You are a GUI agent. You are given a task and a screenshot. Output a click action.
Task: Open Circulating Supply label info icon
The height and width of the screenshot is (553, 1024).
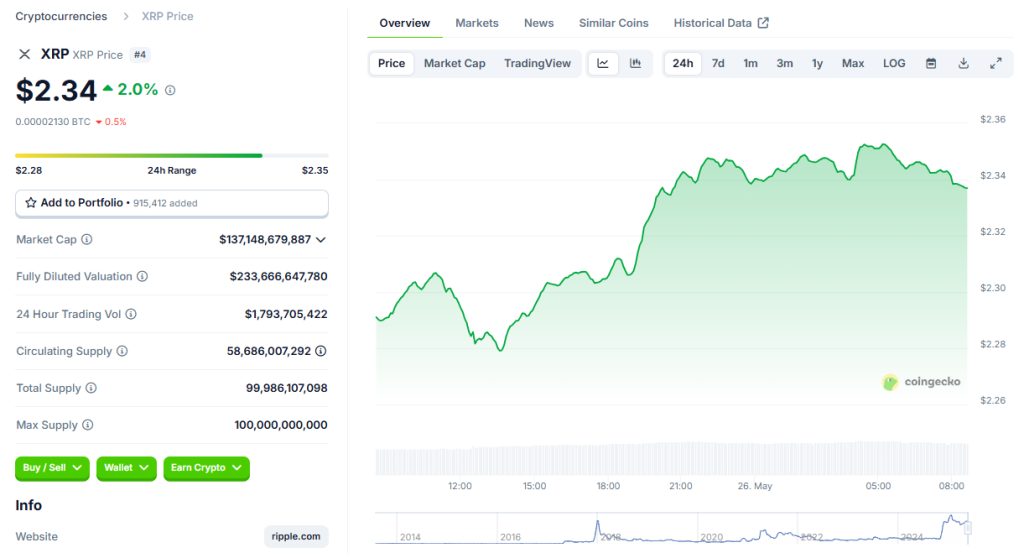pos(122,351)
